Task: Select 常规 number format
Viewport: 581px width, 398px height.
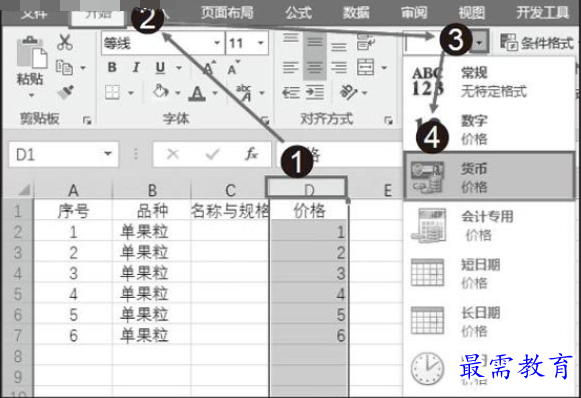Action: (x=489, y=82)
